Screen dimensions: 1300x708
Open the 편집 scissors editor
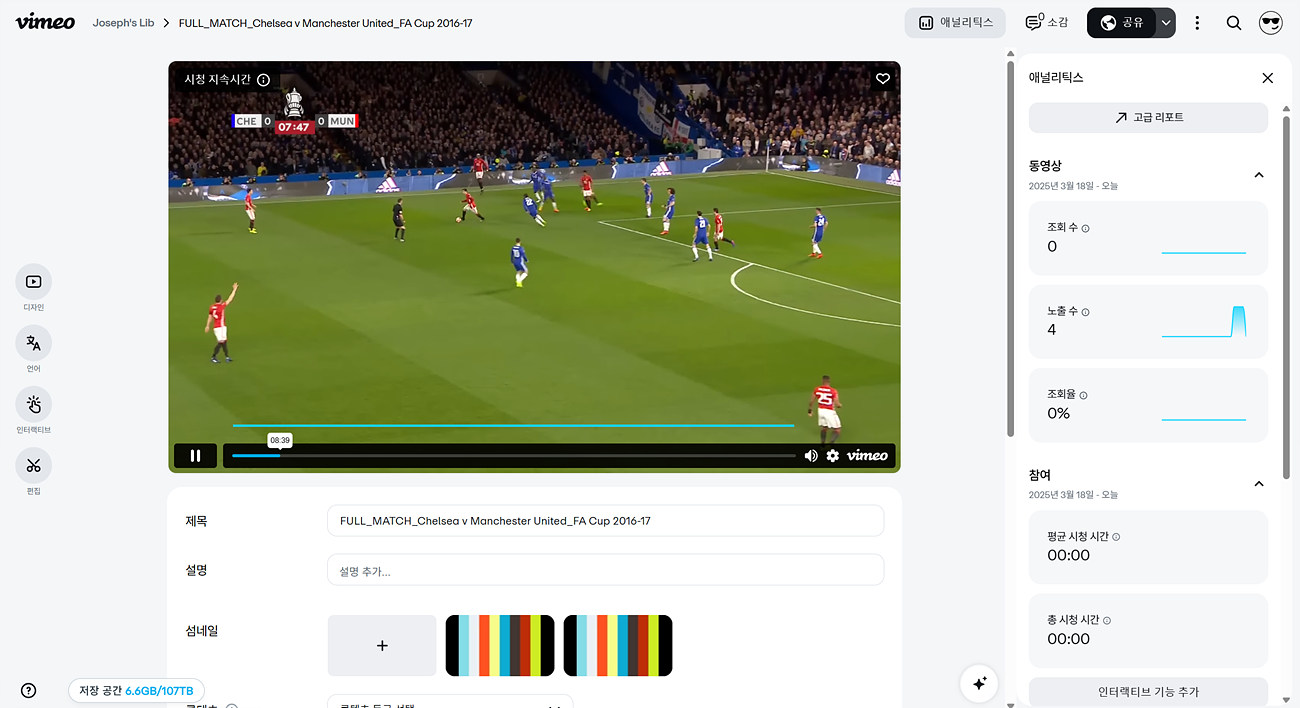pos(33,466)
